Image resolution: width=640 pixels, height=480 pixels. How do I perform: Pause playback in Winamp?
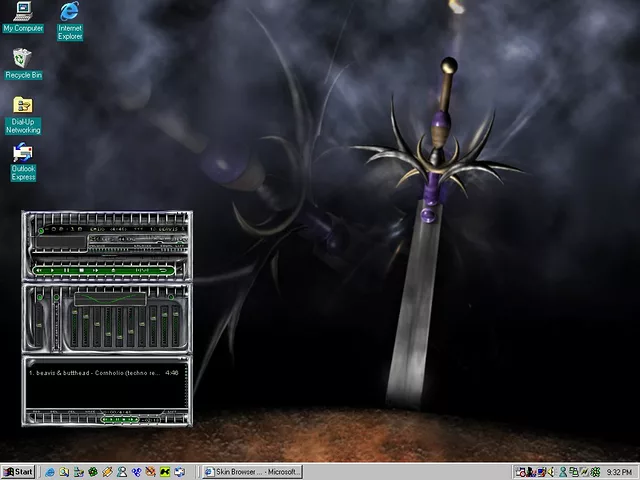pos(67,270)
